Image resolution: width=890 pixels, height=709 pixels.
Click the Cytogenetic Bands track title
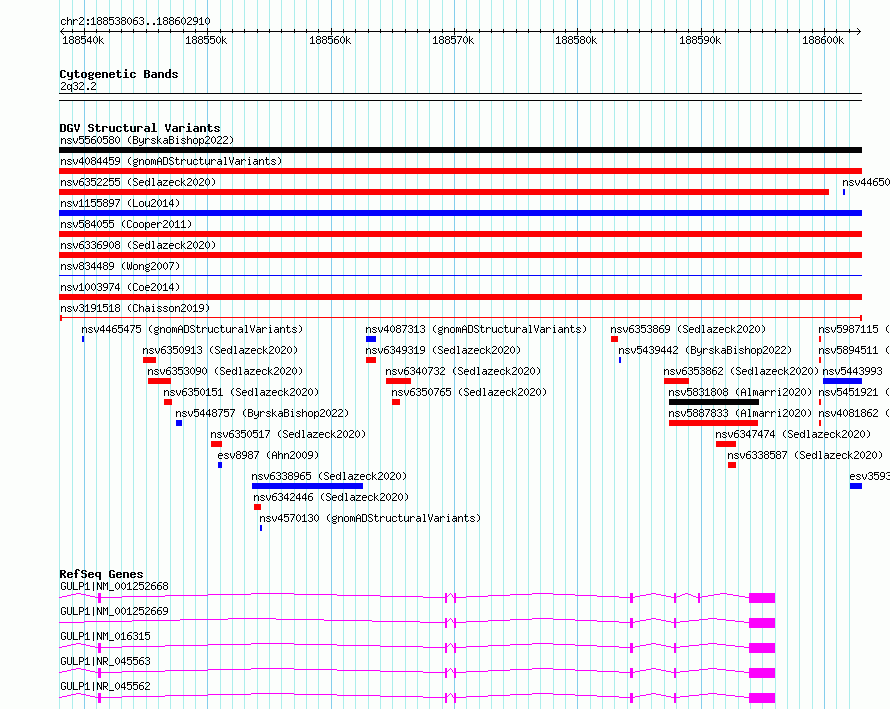119,74
